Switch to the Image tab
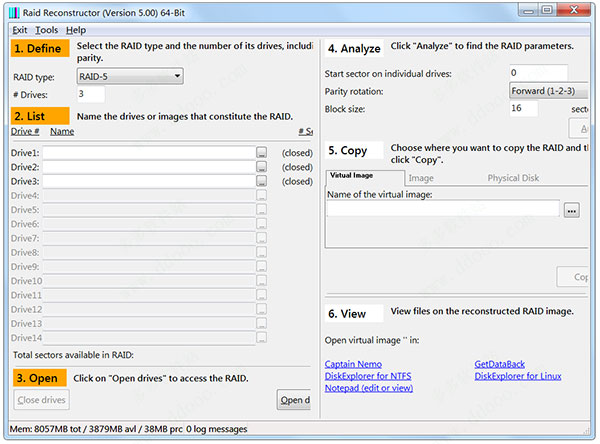600x444 pixels. tap(421, 178)
